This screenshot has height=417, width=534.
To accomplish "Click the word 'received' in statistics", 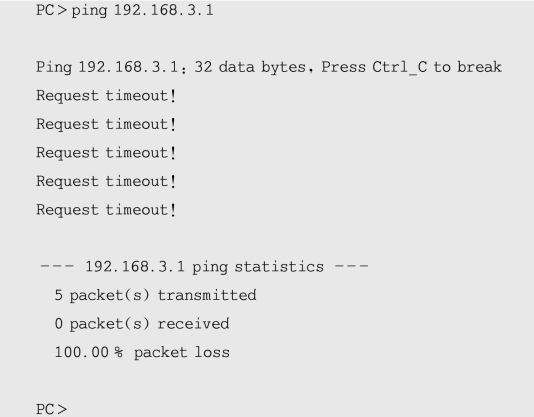I will (x=193, y=324).
